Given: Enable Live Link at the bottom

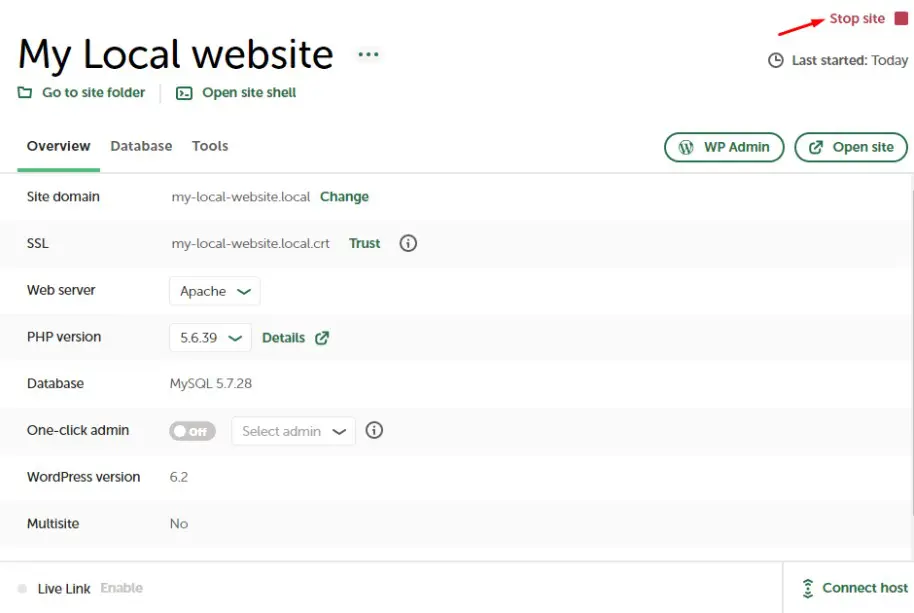Looking at the screenshot, I should coord(121,588).
